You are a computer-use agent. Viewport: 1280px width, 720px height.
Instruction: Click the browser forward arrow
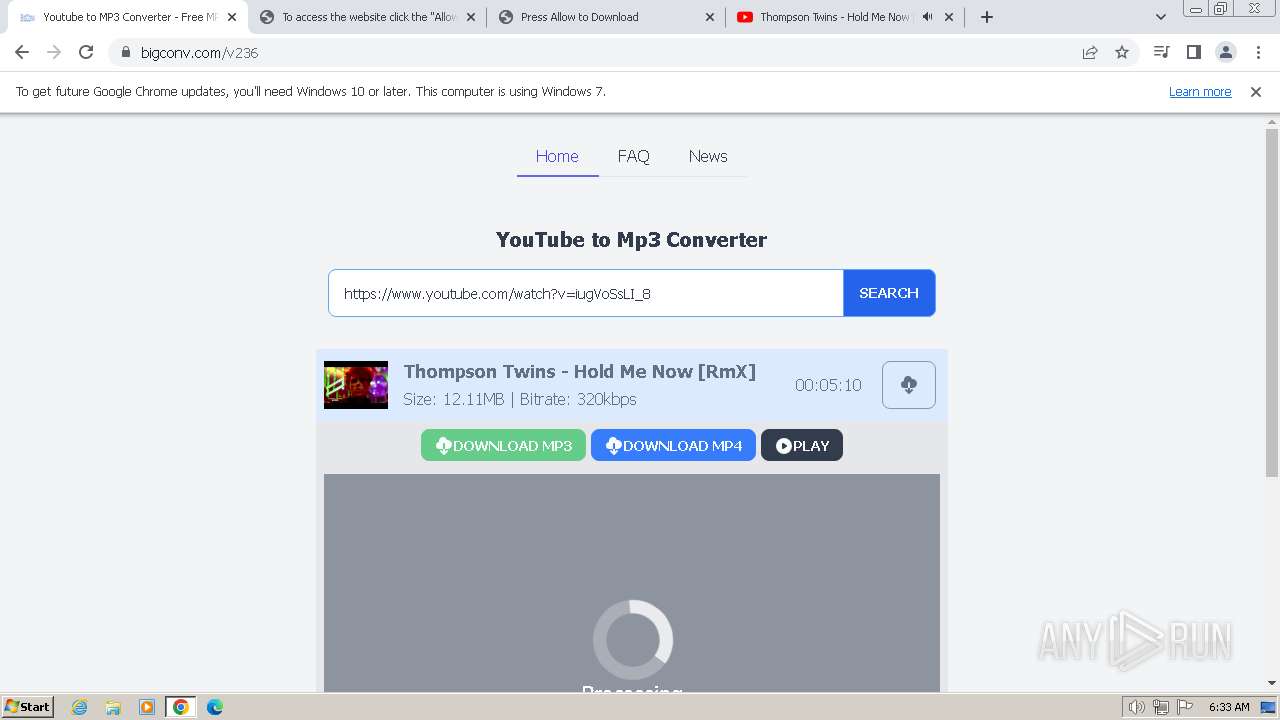pos(54,52)
